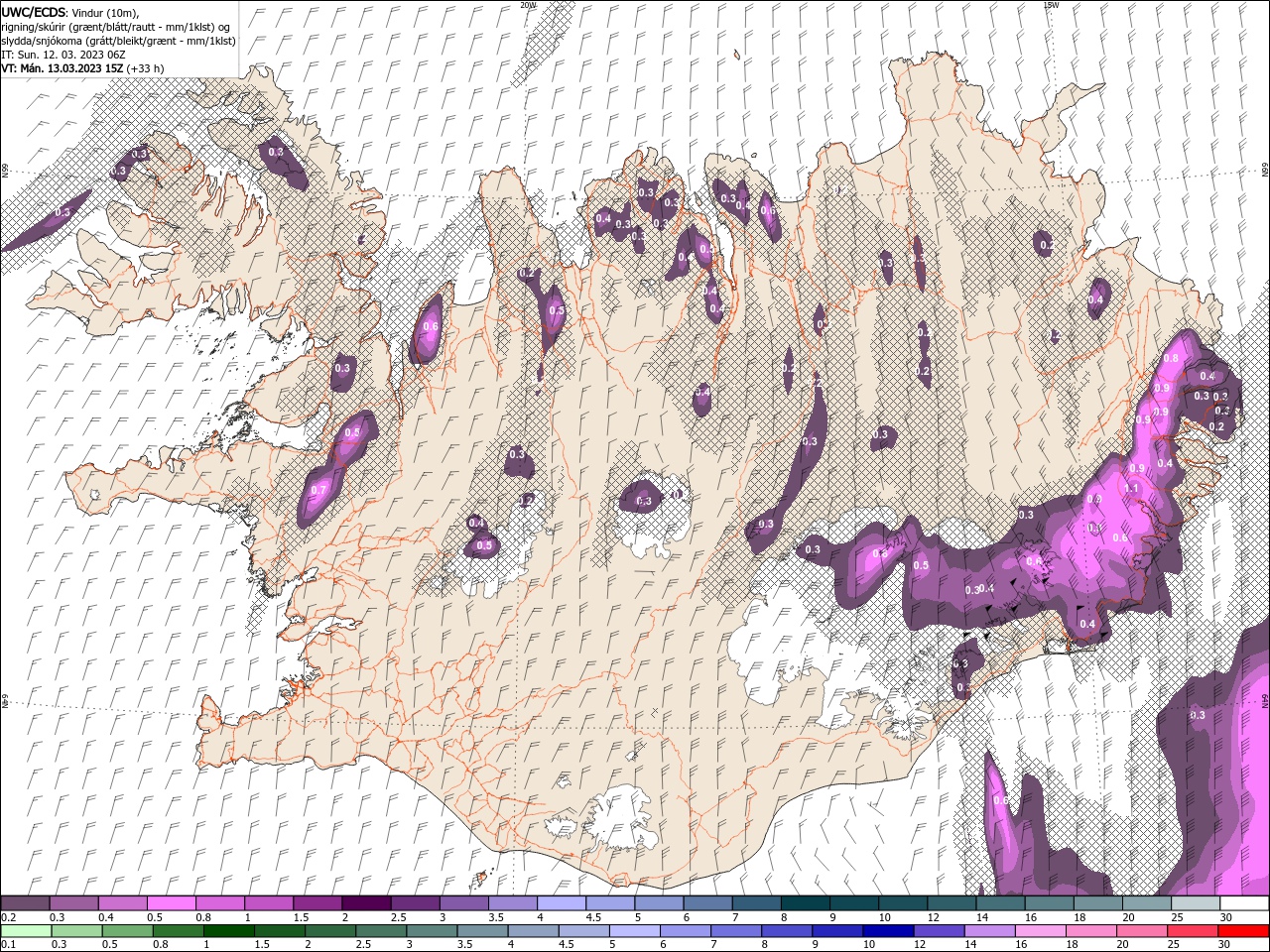The image size is (1270, 952).
Task: Click the bottom legend row swatch labeled 1
Action: [228, 930]
